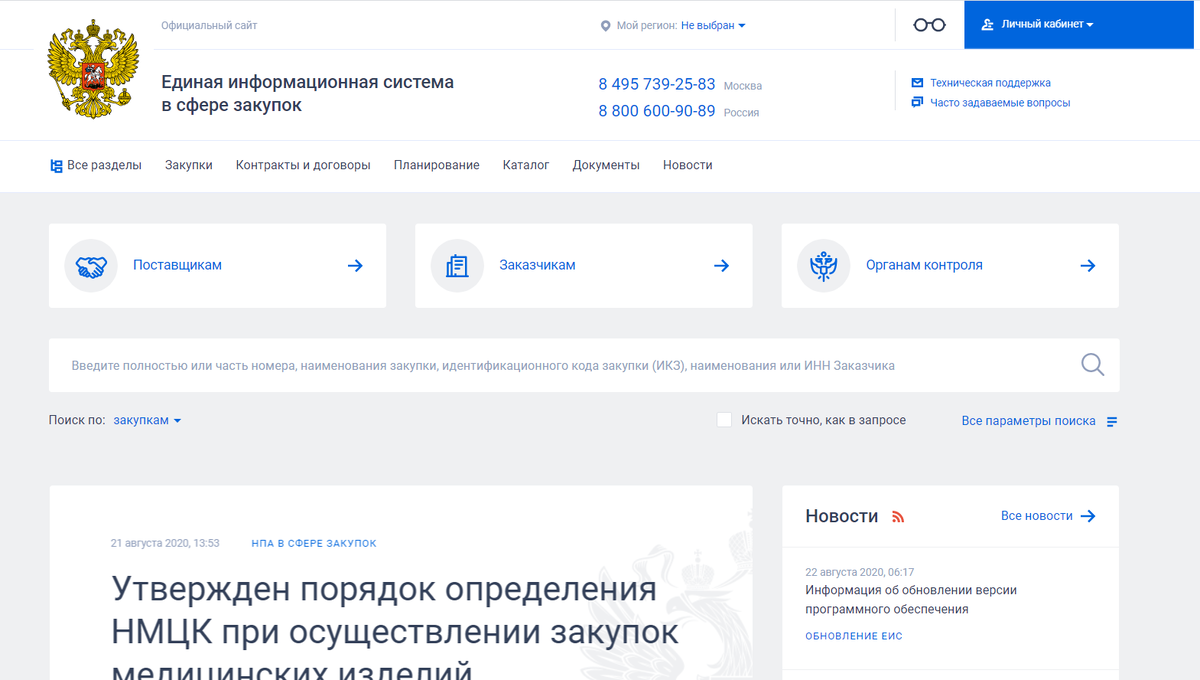Click the Все разделы grid icon
The height and width of the screenshot is (680, 1200).
[x=56, y=166]
